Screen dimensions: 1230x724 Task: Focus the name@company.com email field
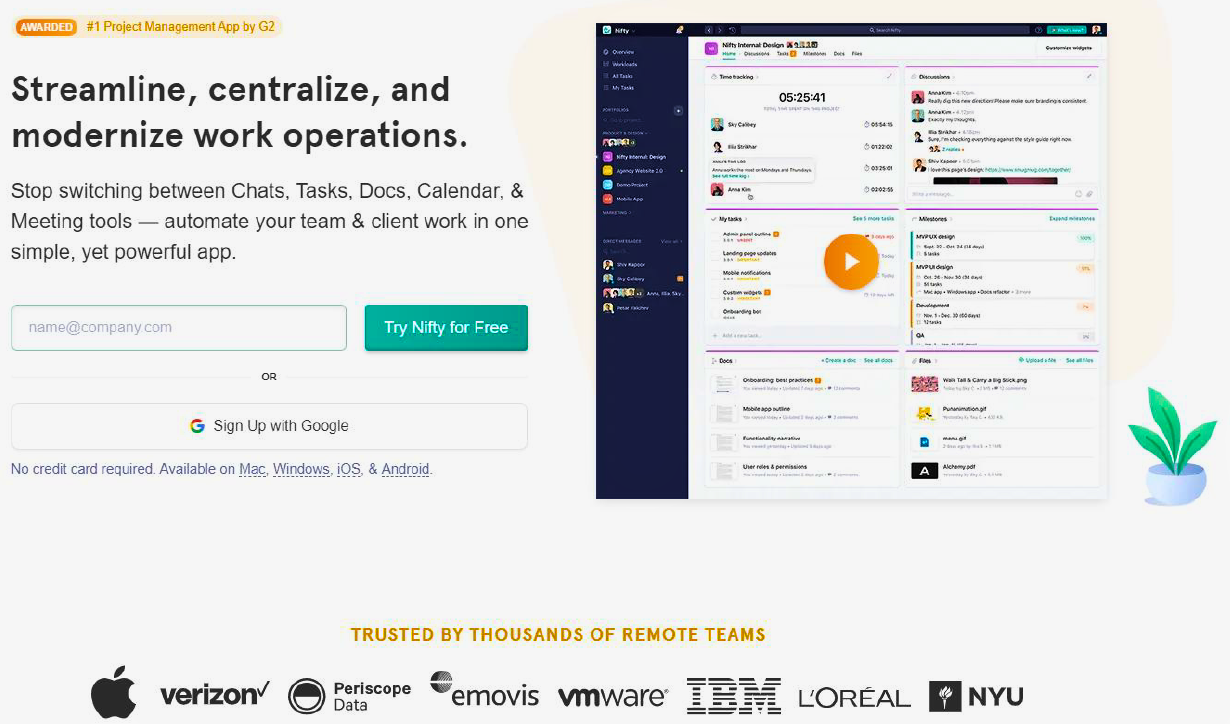click(x=179, y=327)
